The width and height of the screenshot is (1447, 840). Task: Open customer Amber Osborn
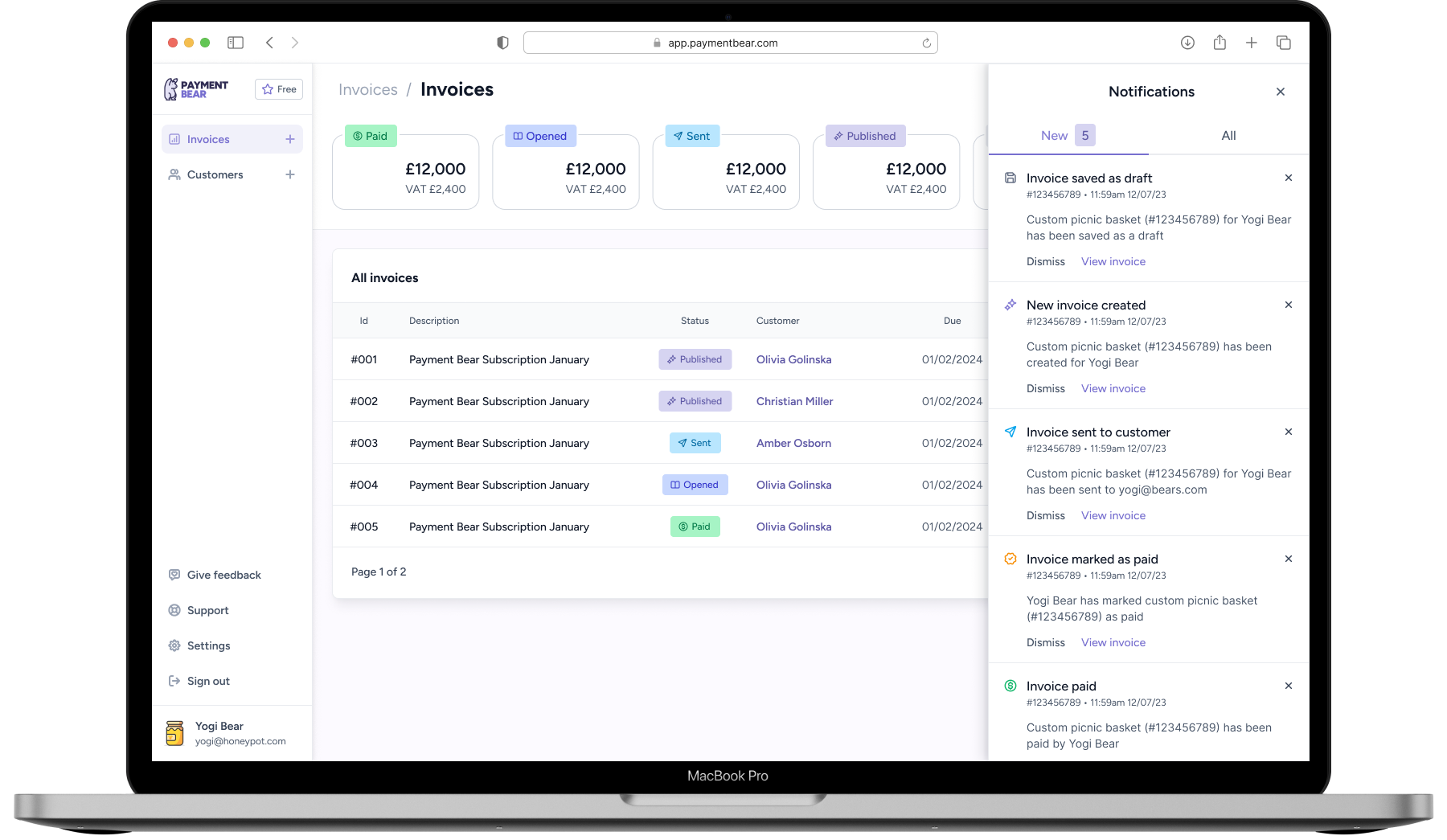click(793, 443)
